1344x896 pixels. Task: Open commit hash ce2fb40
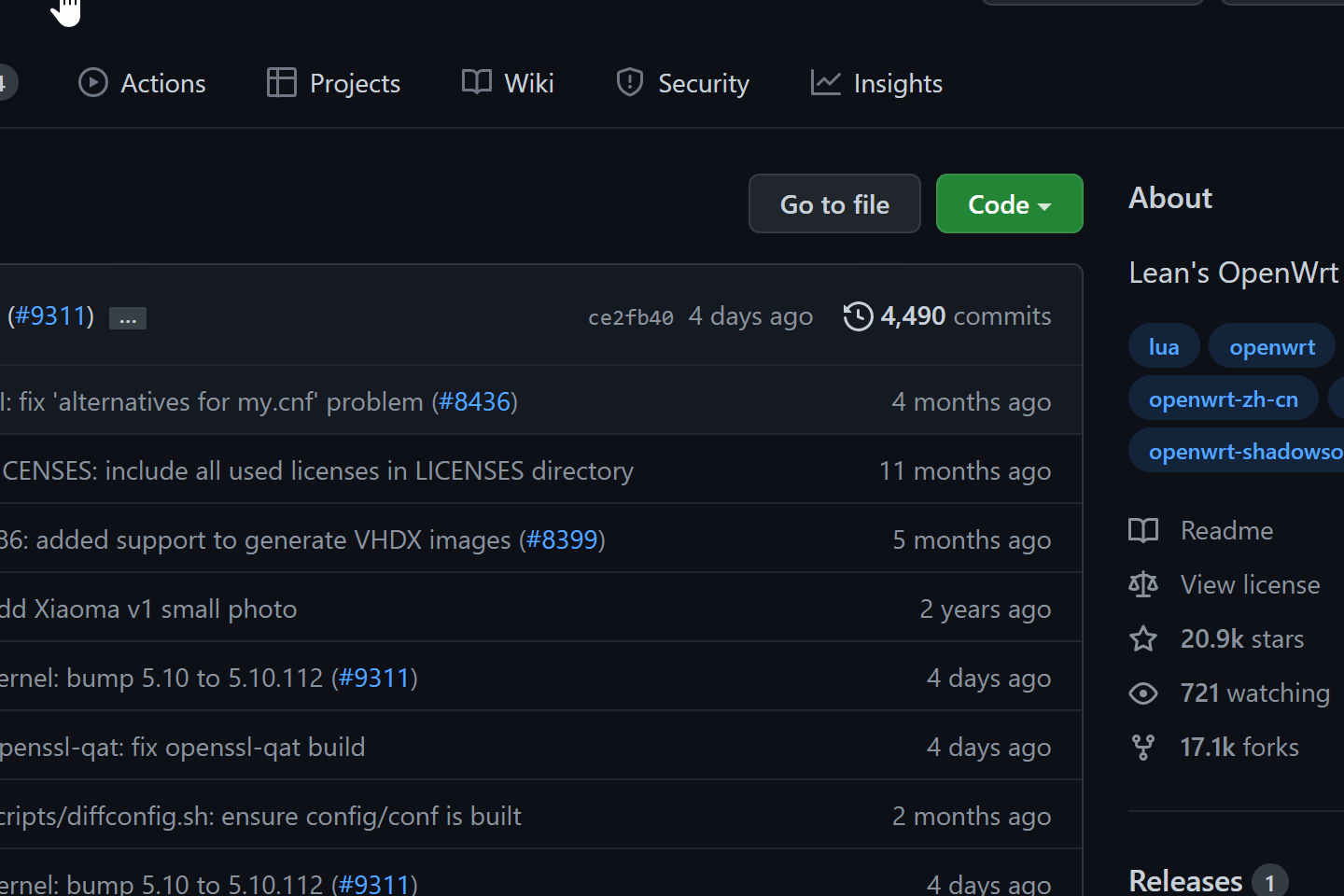coord(631,317)
